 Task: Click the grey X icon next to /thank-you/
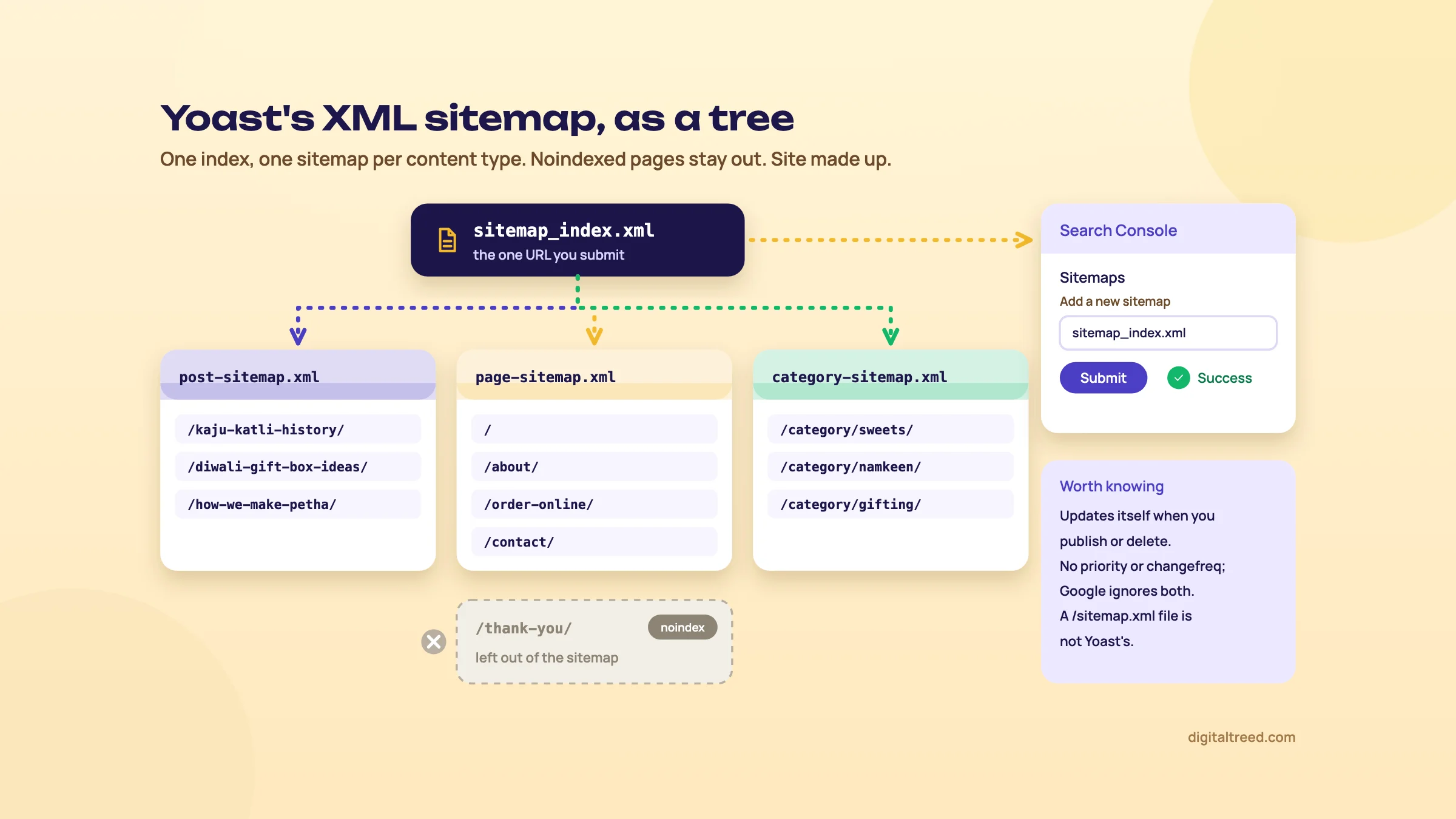tap(434, 642)
